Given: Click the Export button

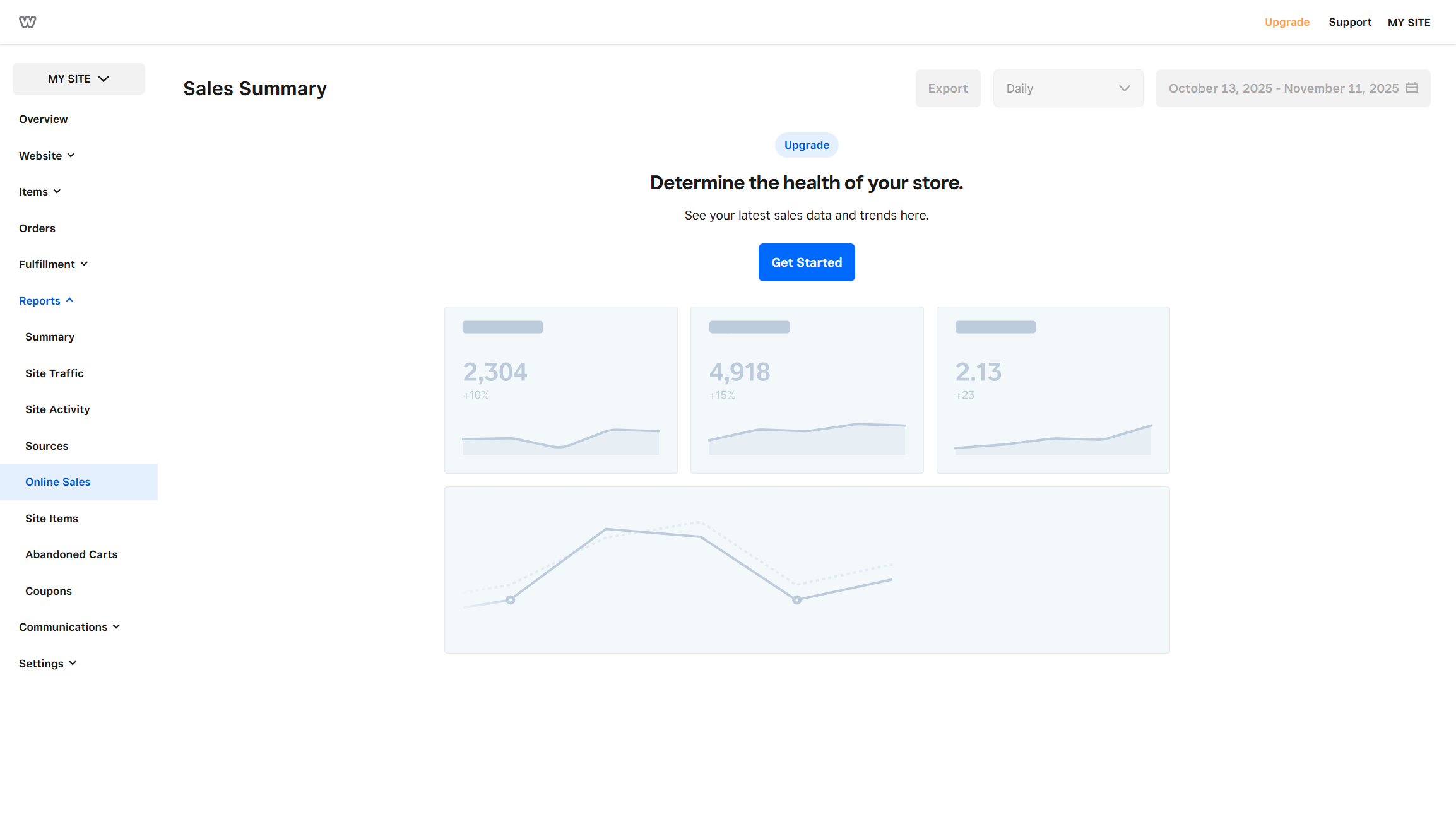Looking at the screenshot, I should 948,88.
